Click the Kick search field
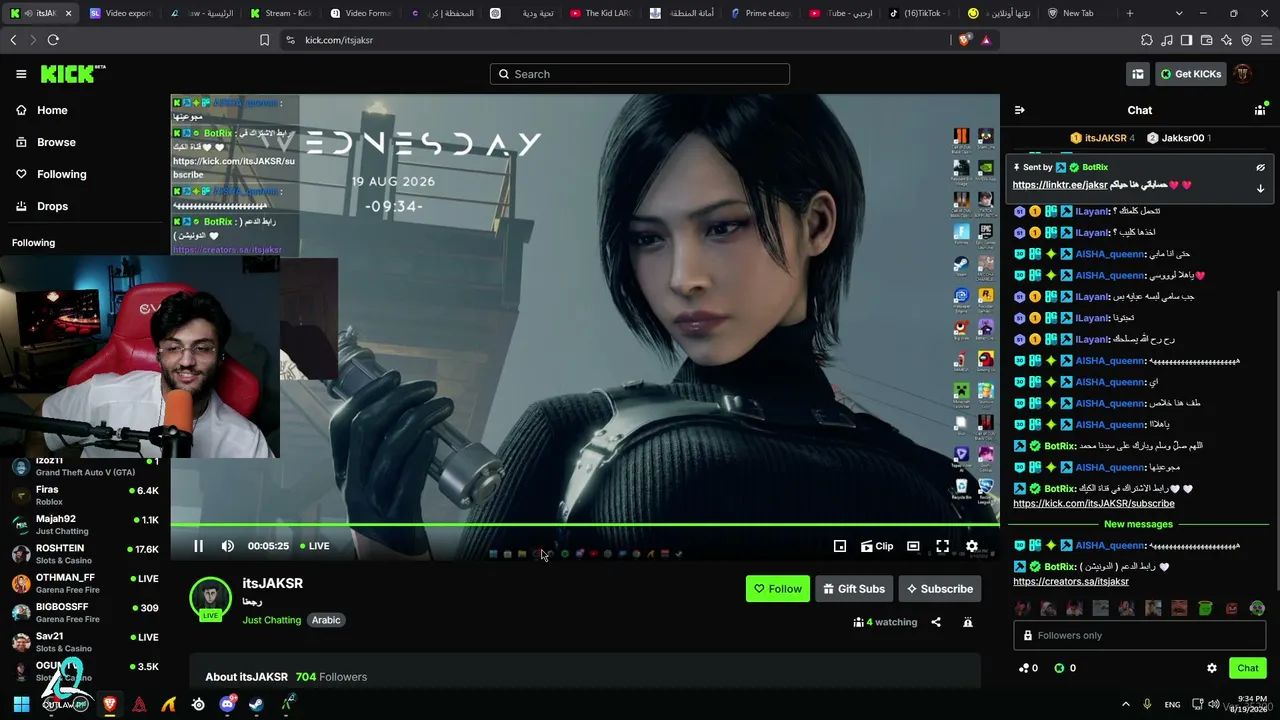Viewport: 1280px width, 720px height. tap(640, 74)
